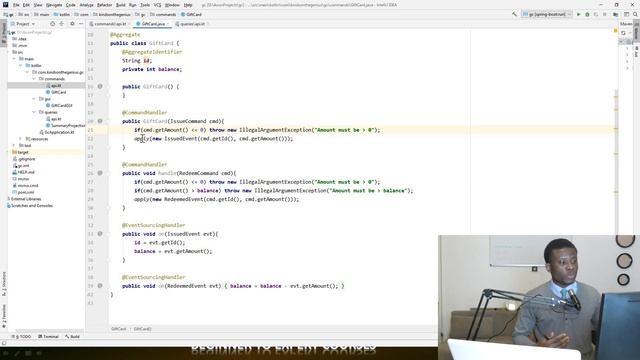The width and height of the screenshot is (640, 360).
Task: Open the project structure icon
Action: point(616,14)
